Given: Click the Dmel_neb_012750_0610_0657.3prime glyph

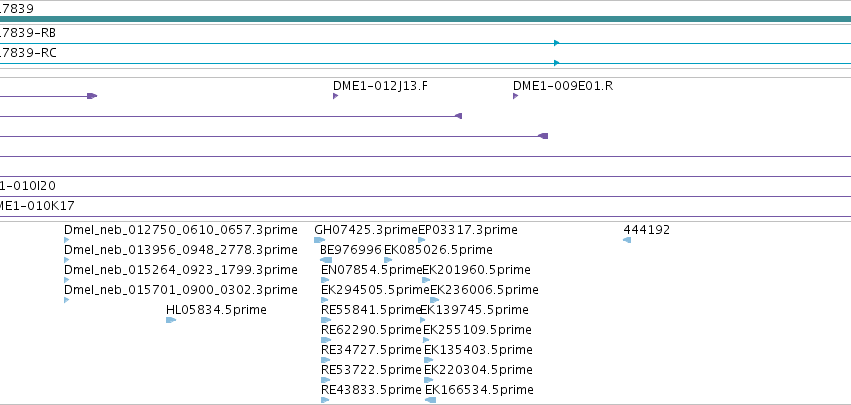Looking at the screenshot, I should pos(66,240).
